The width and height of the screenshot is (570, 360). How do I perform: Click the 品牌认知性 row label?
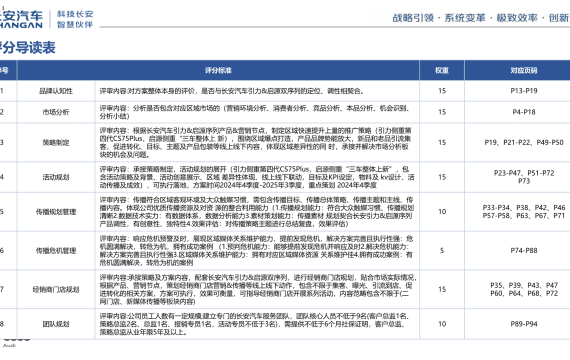pyautogui.click(x=56, y=91)
